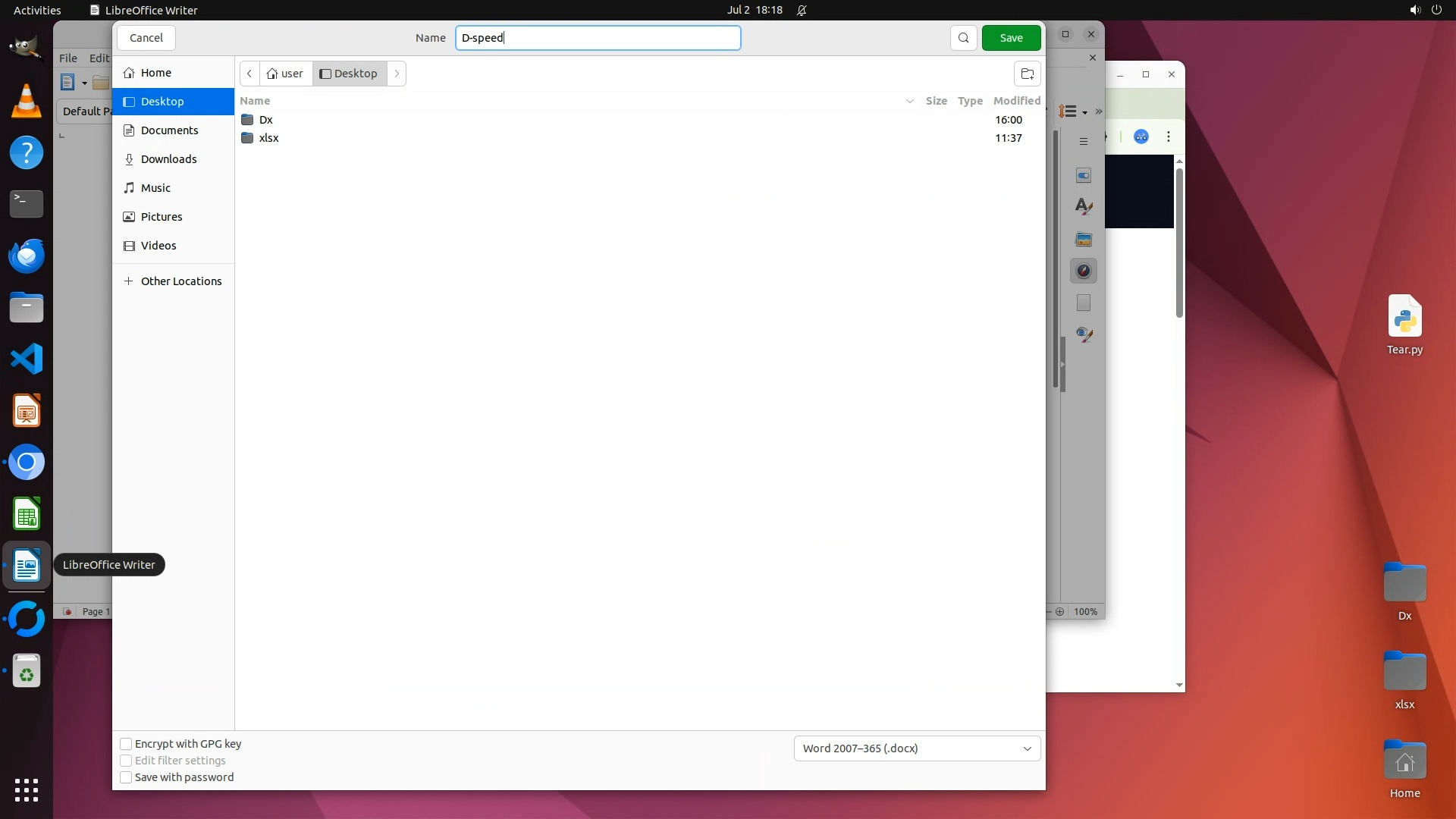The image size is (1456, 819).
Task: Enable Encrypt with GPG key
Action: coord(127,744)
